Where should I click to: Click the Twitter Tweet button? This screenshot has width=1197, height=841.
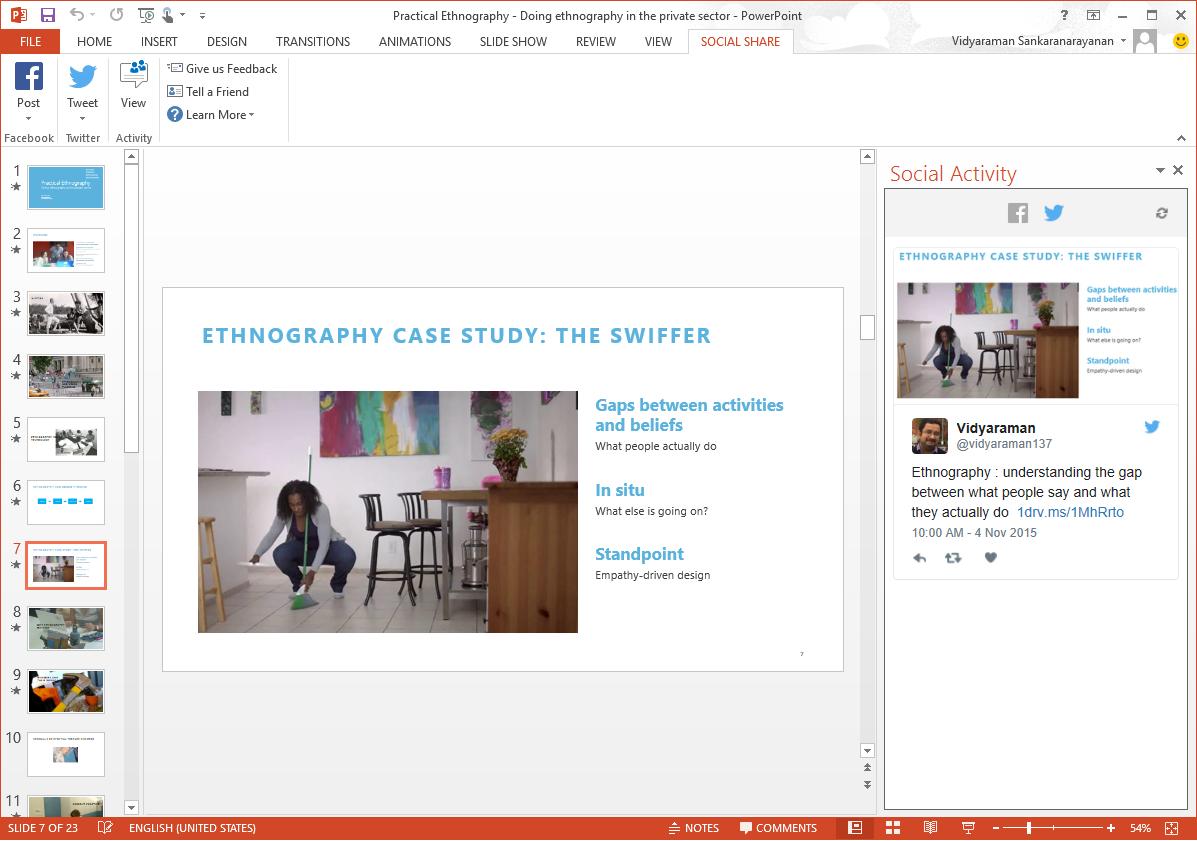82,92
